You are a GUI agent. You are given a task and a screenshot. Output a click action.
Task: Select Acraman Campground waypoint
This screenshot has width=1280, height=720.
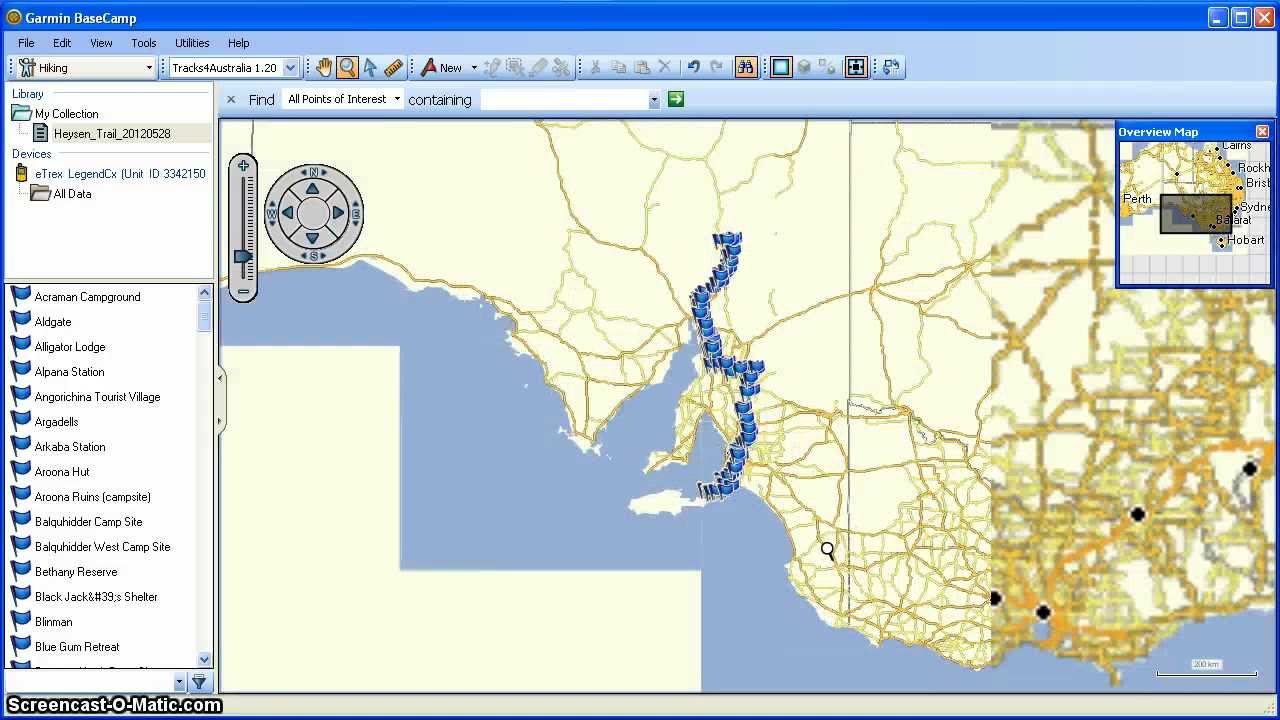pyautogui.click(x=87, y=297)
